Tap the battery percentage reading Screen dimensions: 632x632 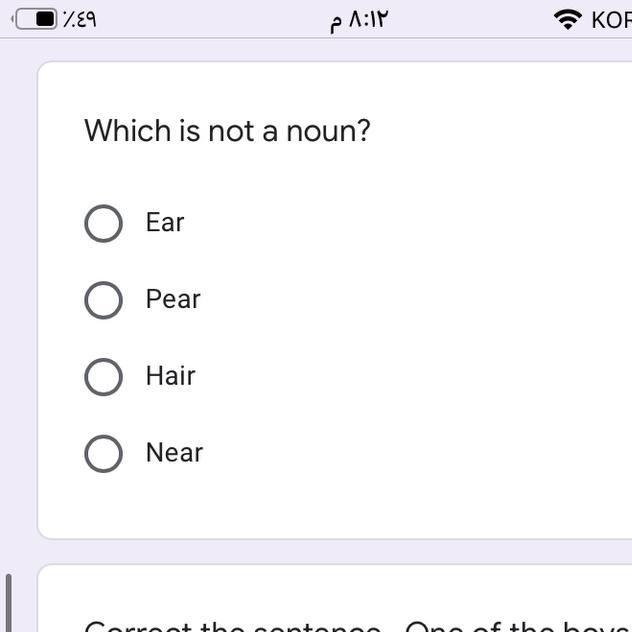pos(80,19)
